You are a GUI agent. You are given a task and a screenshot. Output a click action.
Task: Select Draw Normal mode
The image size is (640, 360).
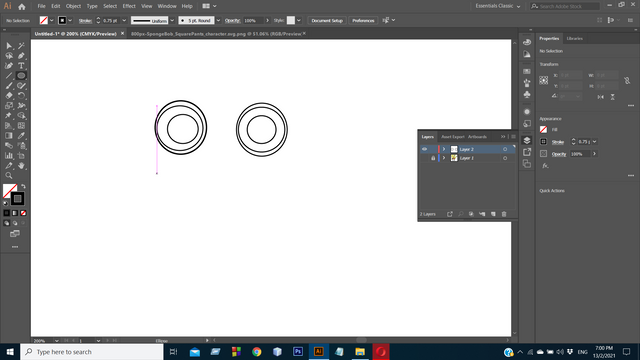(x=7, y=223)
